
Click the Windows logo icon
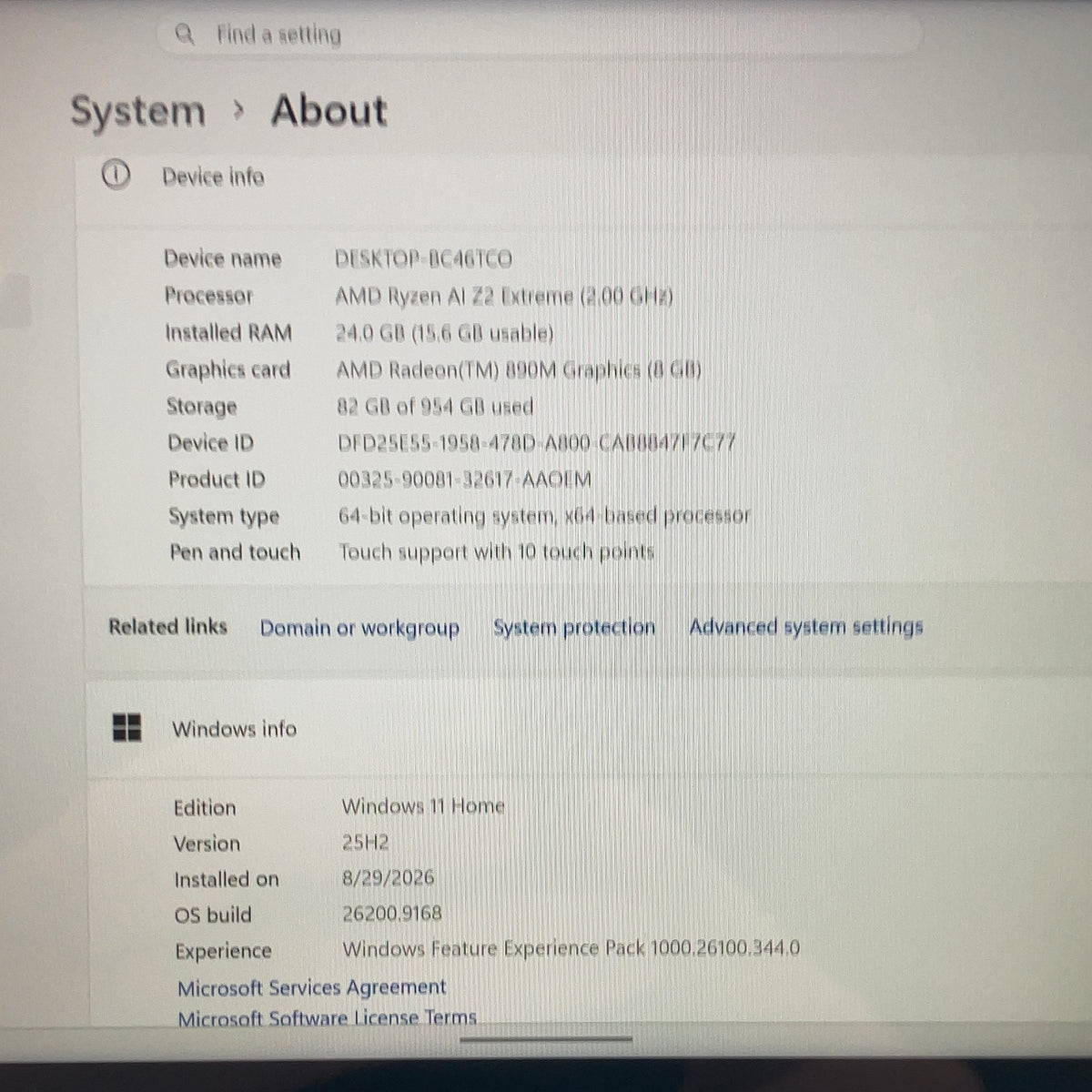127,727
